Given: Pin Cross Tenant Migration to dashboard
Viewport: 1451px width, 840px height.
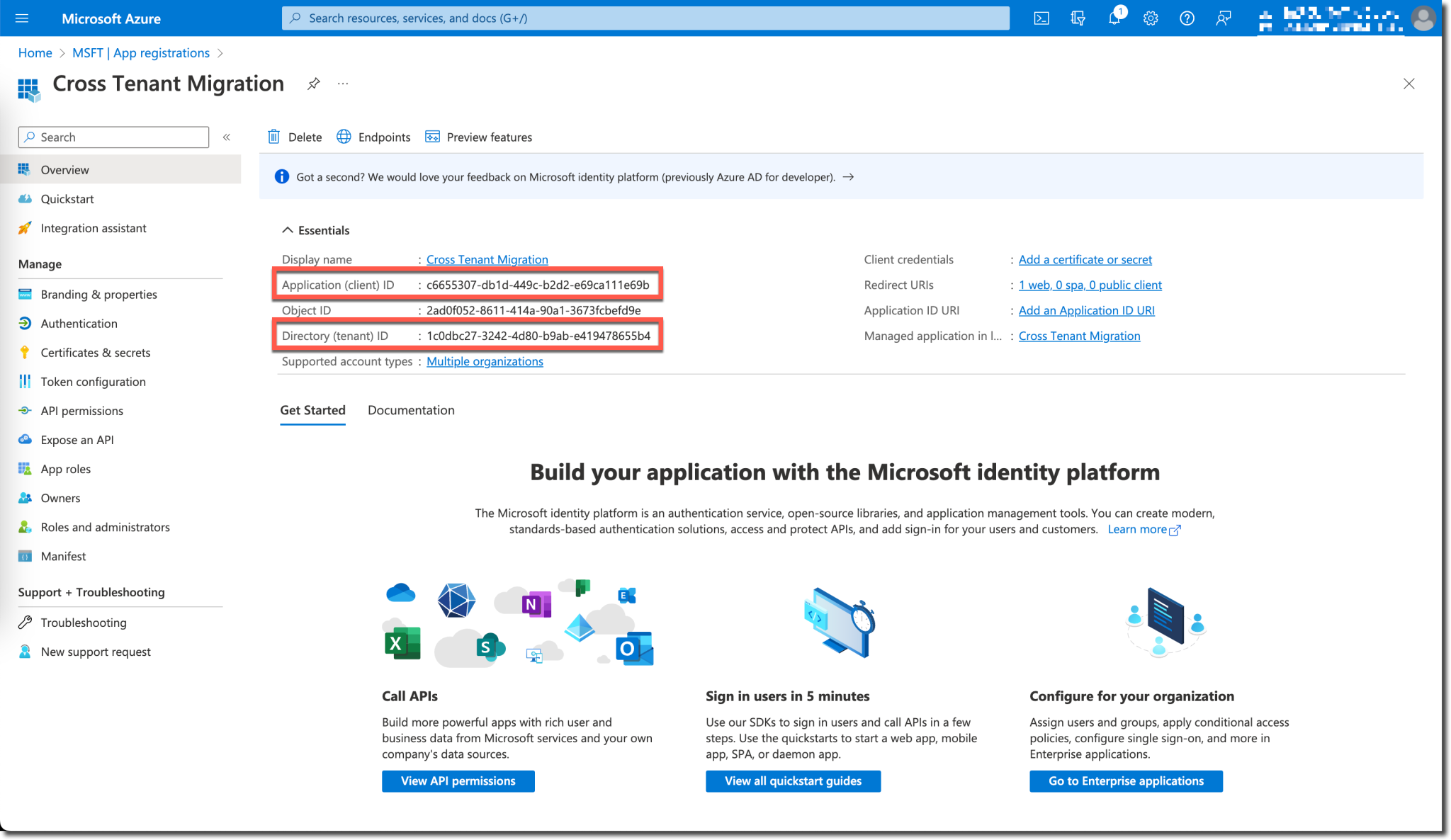Looking at the screenshot, I should point(313,83).
